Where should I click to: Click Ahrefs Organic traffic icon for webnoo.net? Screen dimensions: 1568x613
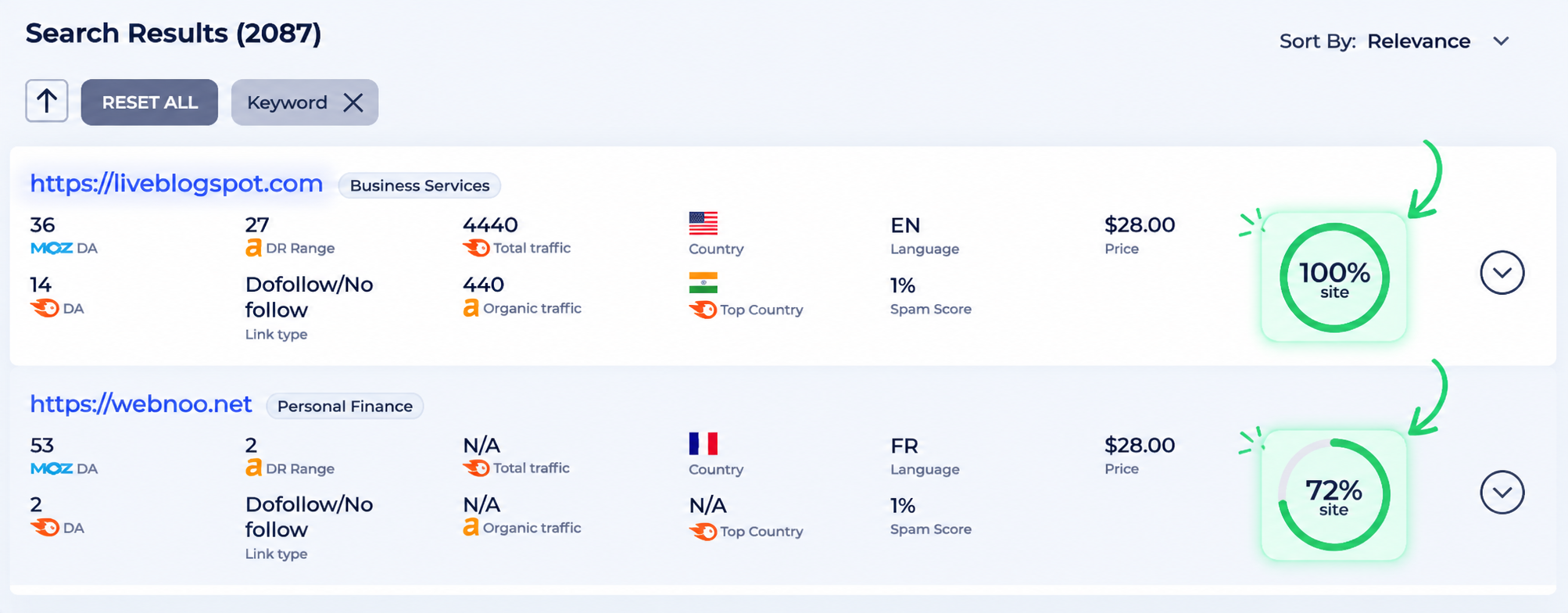(x=471, y=528)
